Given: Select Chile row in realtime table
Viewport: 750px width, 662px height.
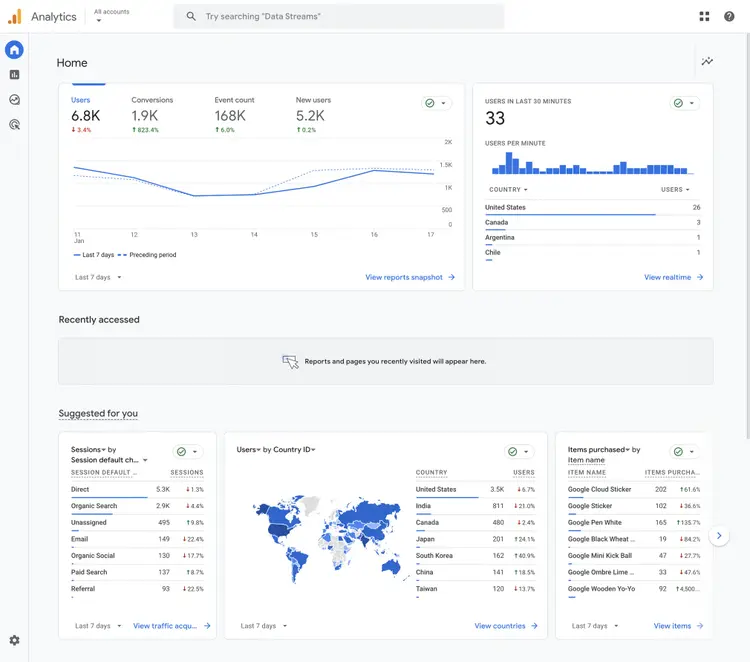Looking at the screenshot, I should (x=593, y=254).
